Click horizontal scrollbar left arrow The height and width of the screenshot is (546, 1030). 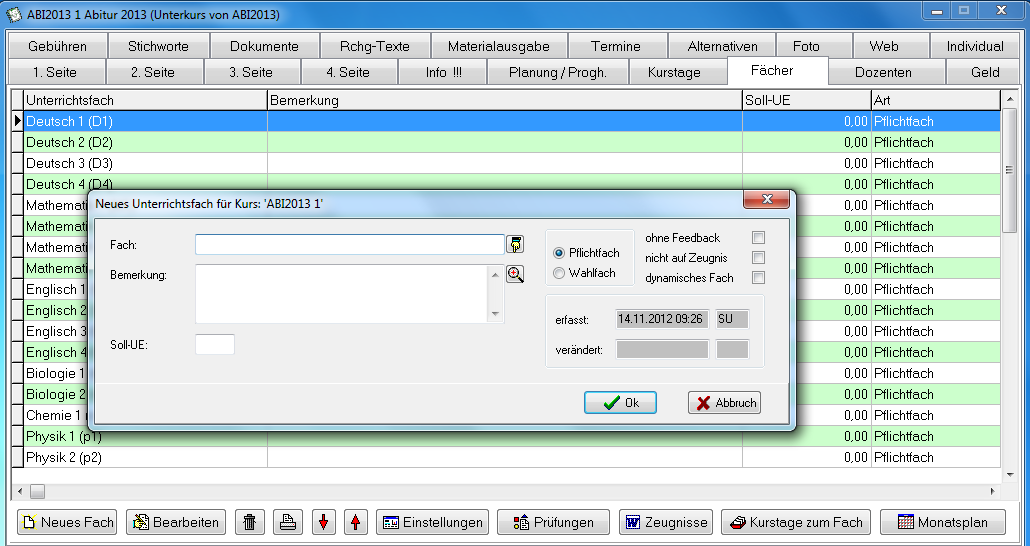pos(20,491)
